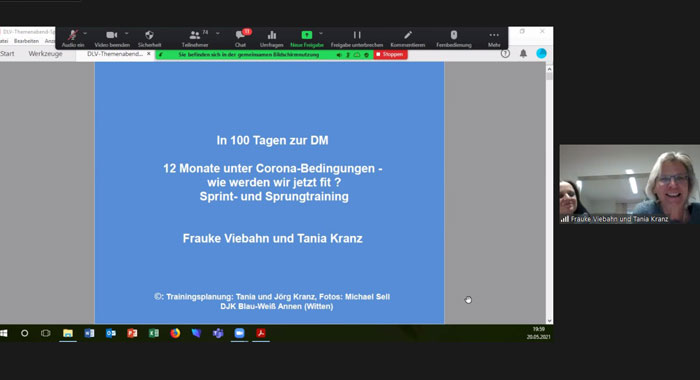The height and width of the screenshot is (380, 700).
Task: Stop screen sharing with Stoppen
Action: 390,54
